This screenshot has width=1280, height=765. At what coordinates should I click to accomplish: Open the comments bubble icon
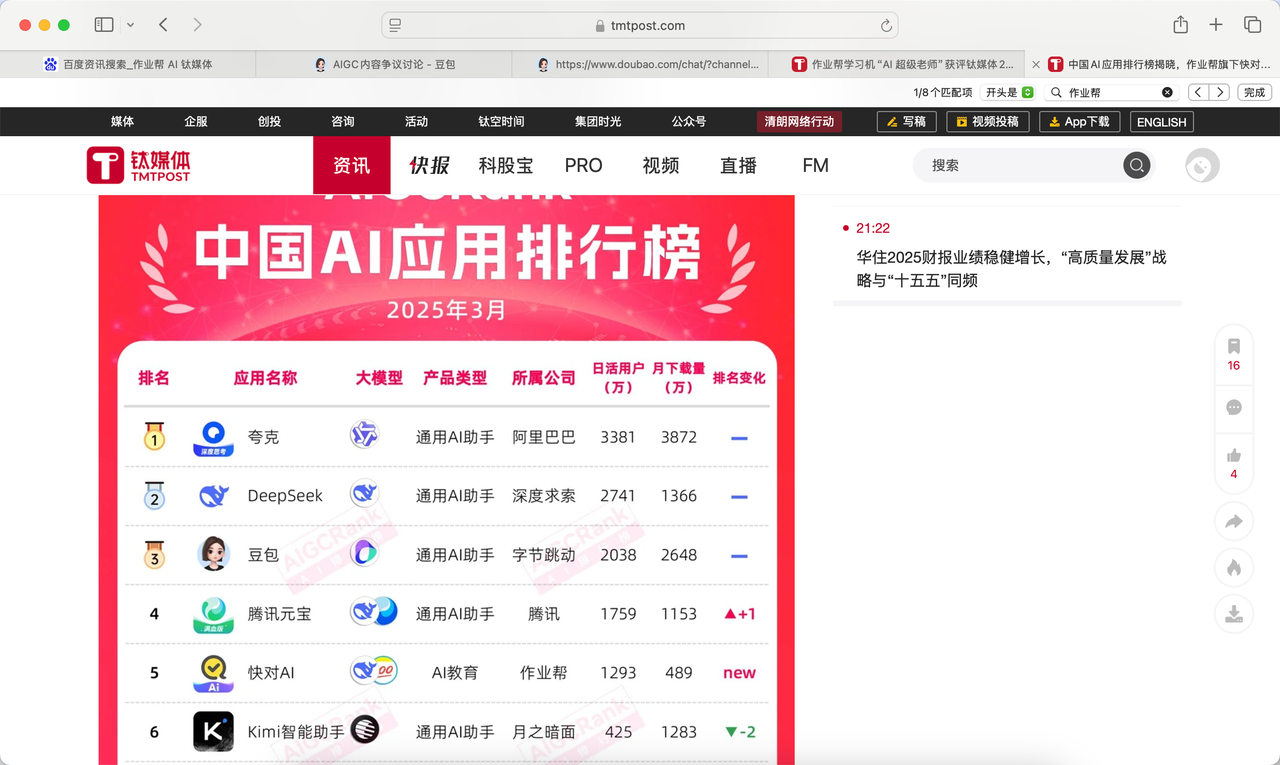[1234, 407]
